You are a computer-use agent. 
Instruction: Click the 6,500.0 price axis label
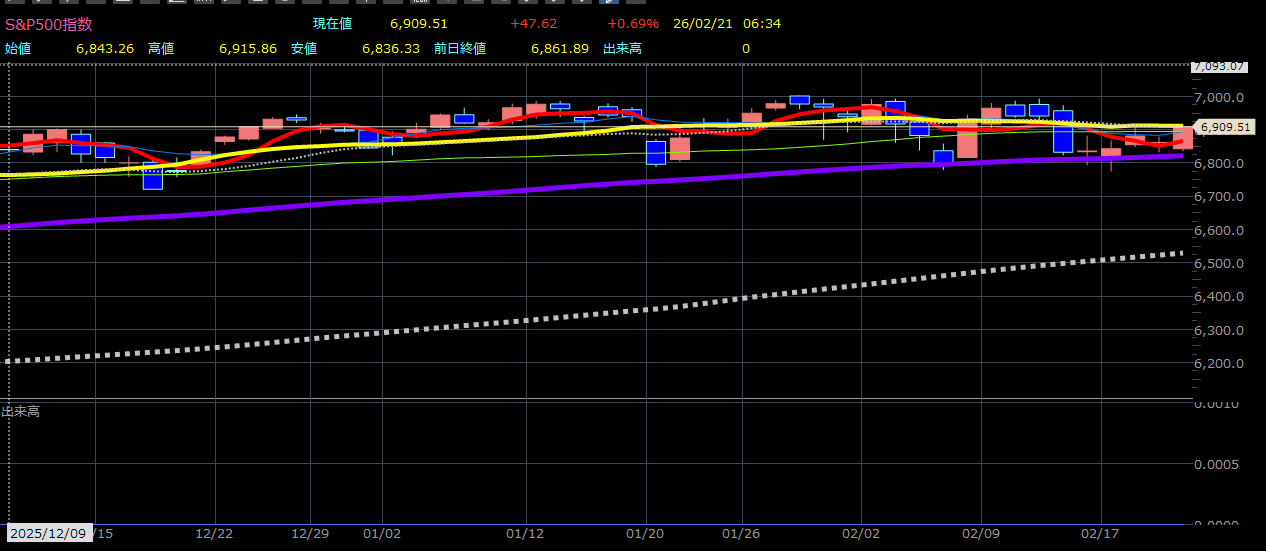(x=1219, y=263)
